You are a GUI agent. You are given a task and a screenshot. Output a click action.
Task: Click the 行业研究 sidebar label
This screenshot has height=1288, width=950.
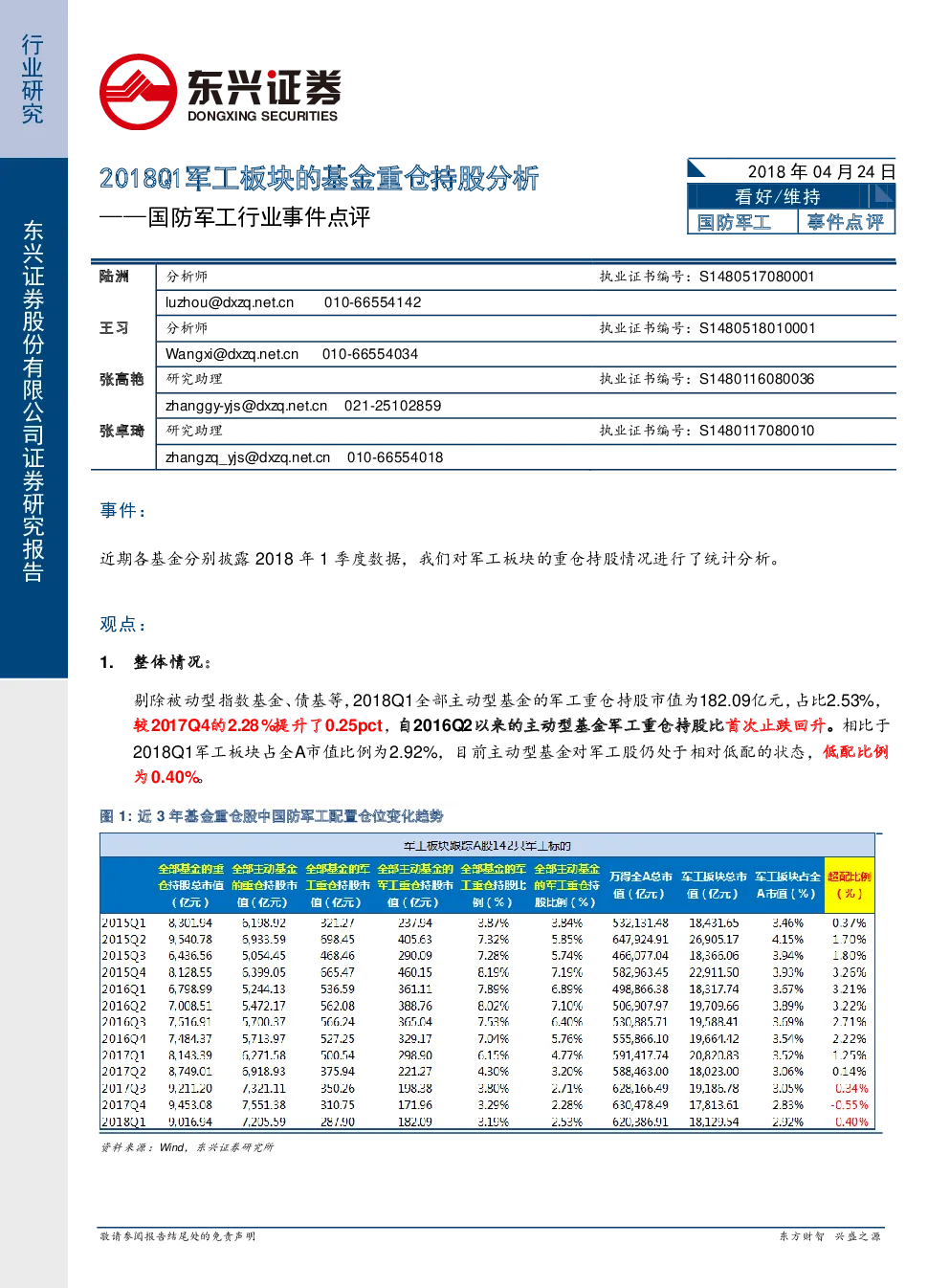33,79
